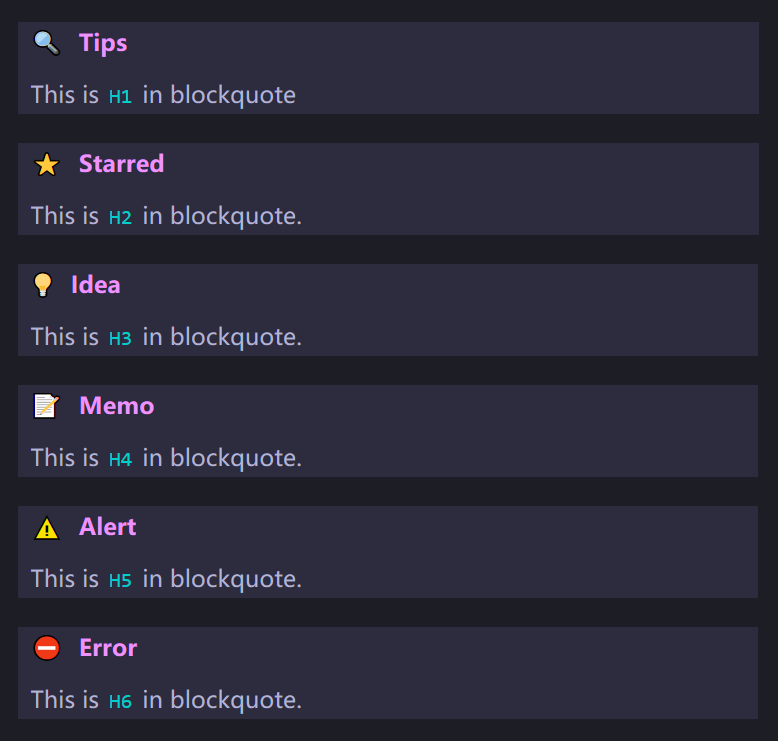Select the Tips heading
Viewport: 778px width, 741px height.
pos(103,44)
